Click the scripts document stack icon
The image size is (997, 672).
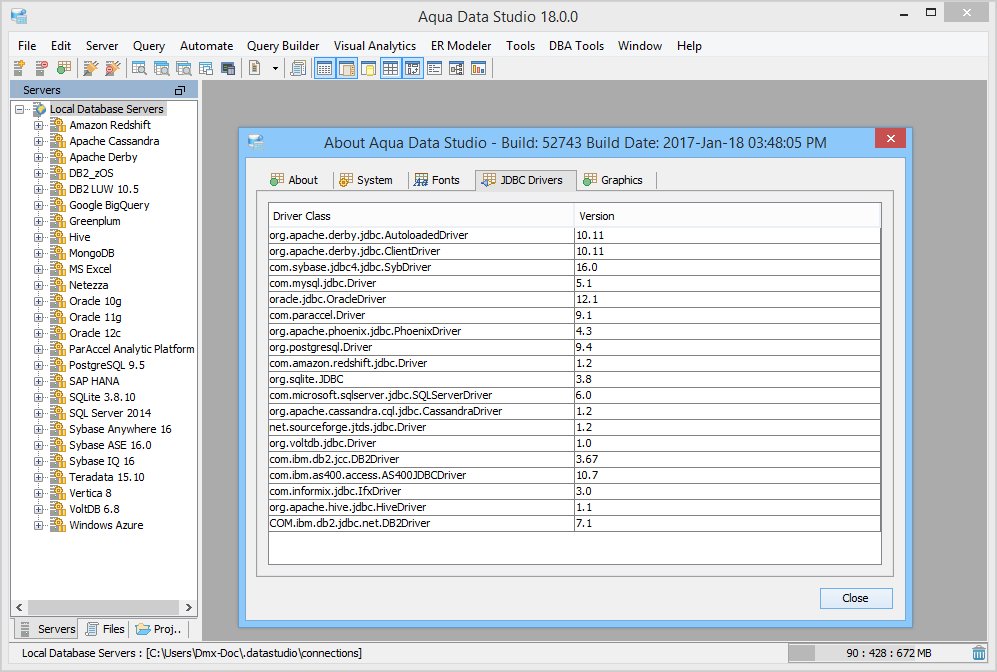(297, 68)
